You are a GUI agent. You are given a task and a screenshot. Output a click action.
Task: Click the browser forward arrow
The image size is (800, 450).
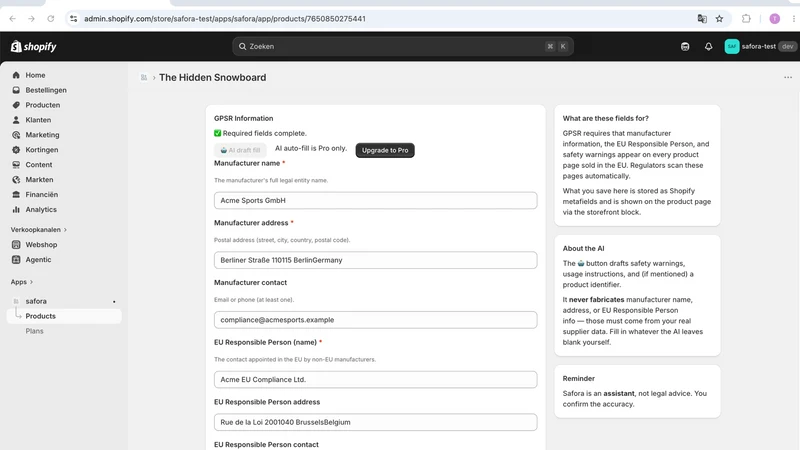coord(31,19)
